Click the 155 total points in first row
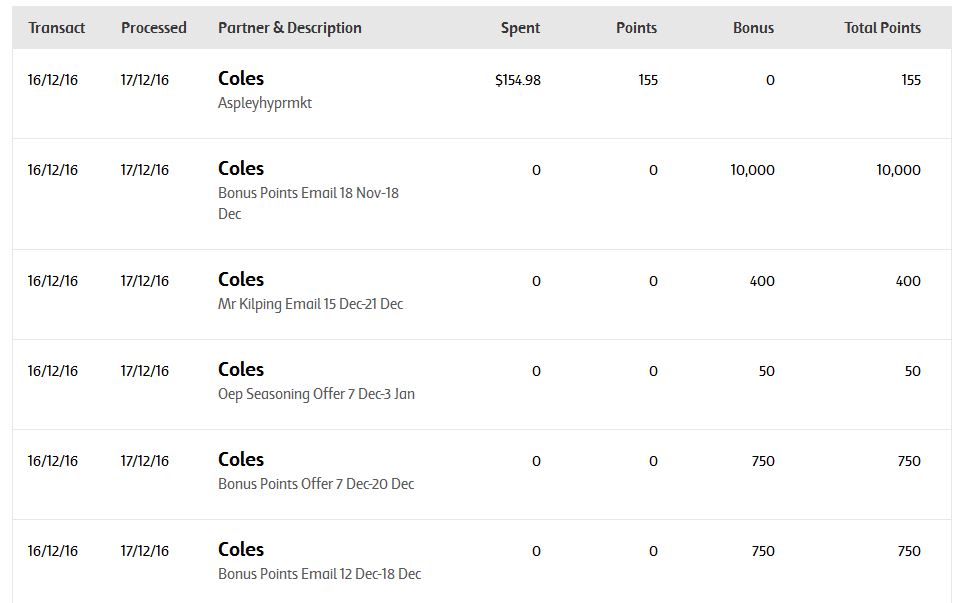The height and width of the screenshot is (603, 967). pos(911,80)
